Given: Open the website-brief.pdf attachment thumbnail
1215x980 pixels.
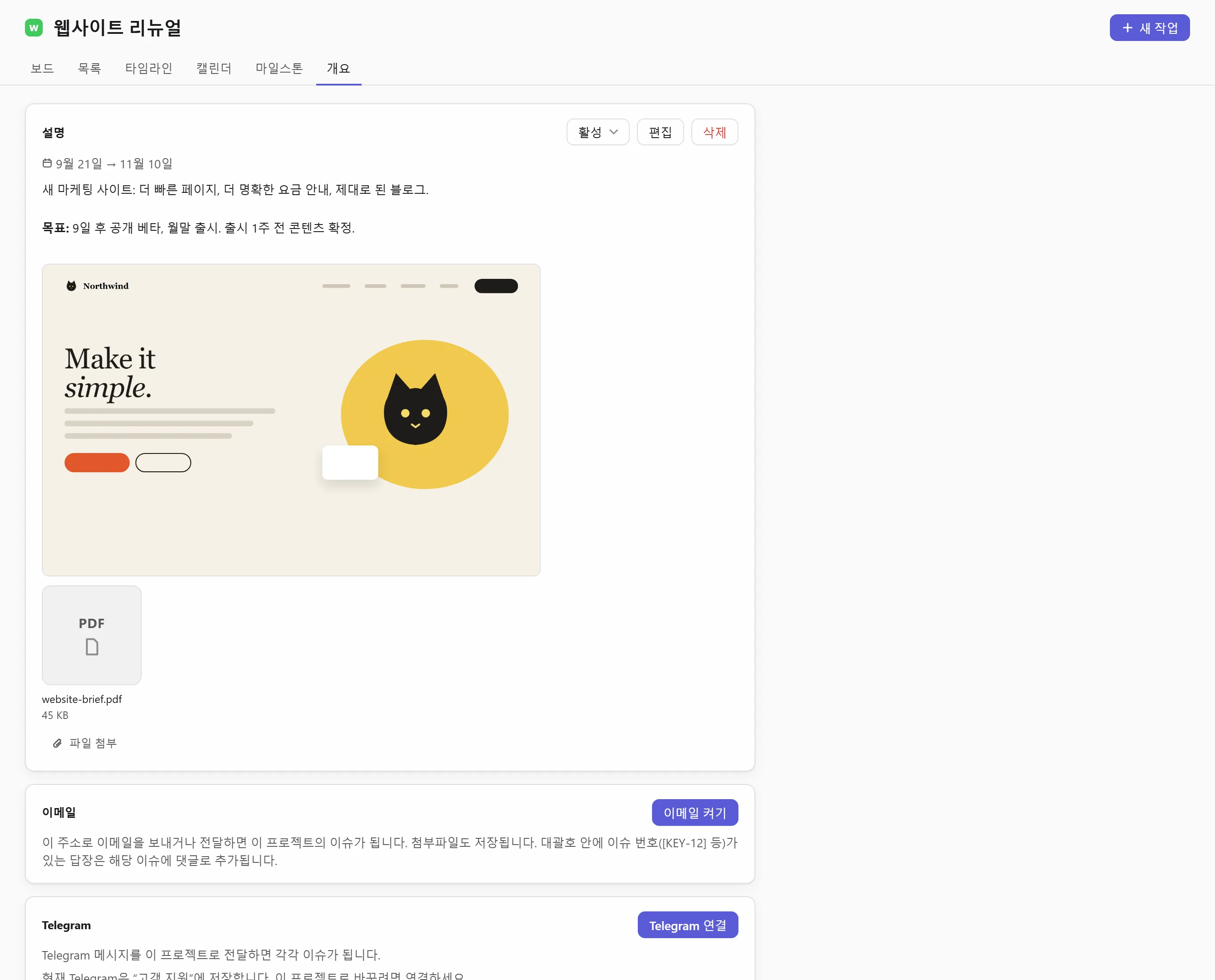Looking at the screenshot, I should (x=91, y=635).
